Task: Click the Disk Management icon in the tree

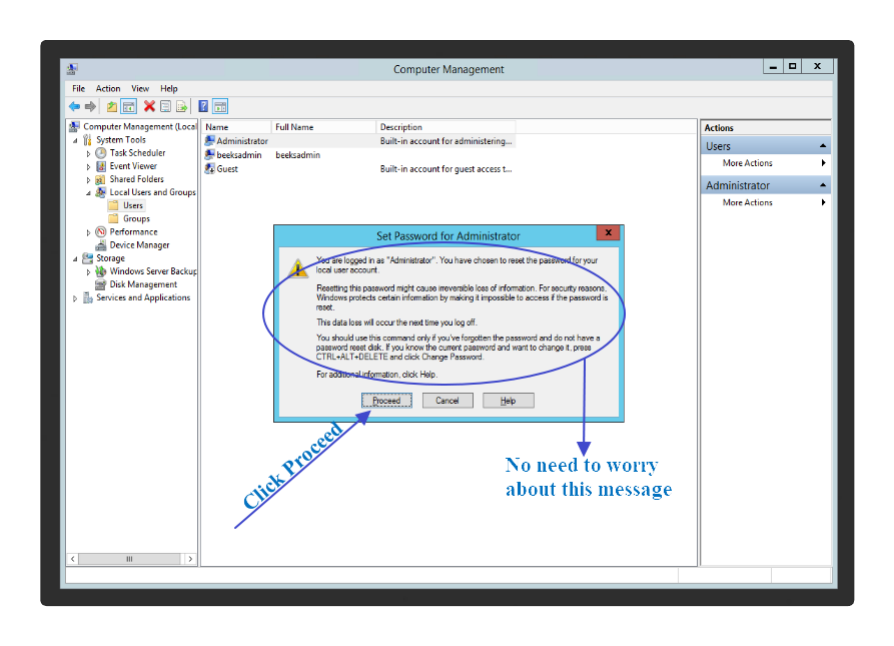Action: coord(101,285)
